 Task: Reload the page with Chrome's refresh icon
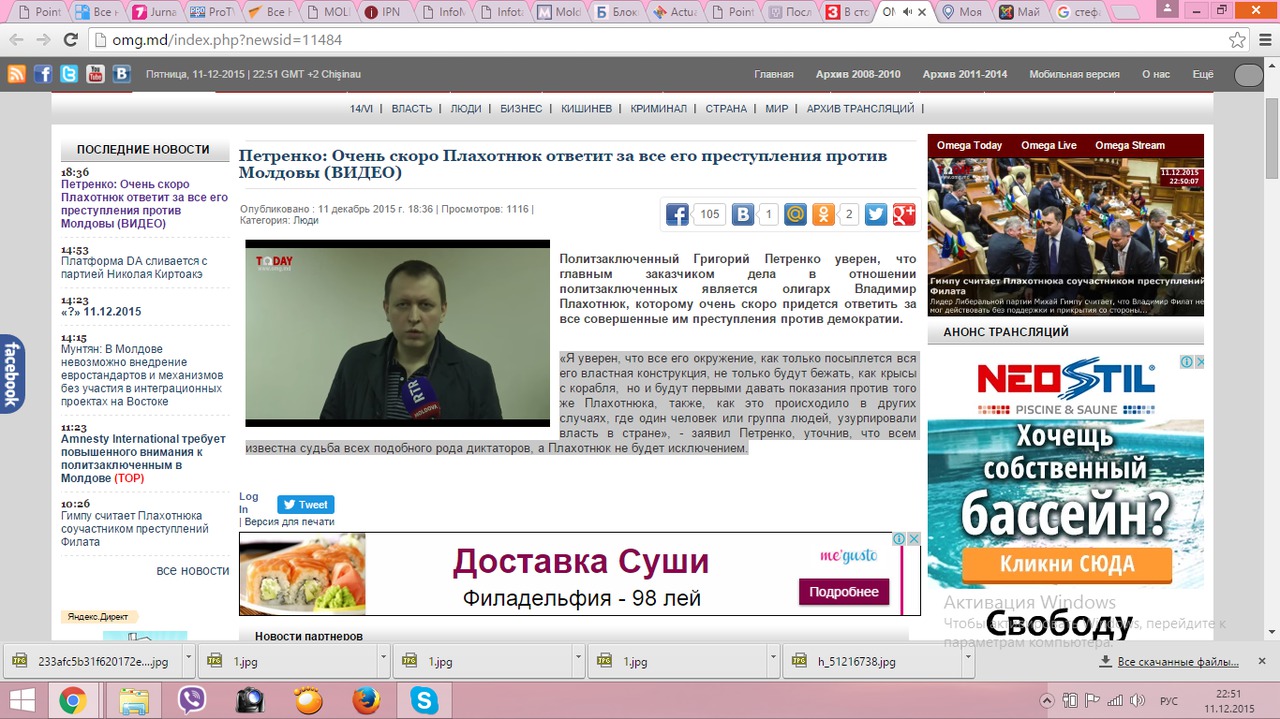70,40
